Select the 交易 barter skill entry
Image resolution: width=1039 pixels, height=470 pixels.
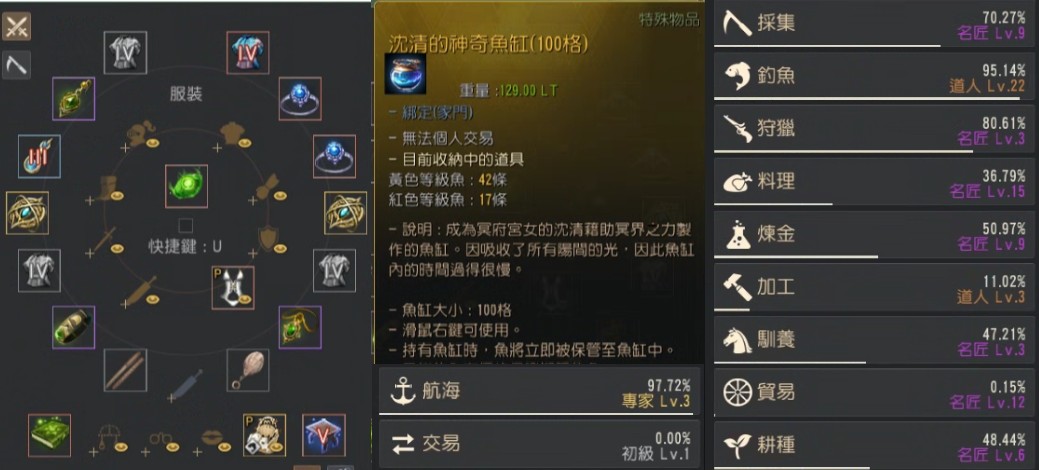click(x=539, y=443)
